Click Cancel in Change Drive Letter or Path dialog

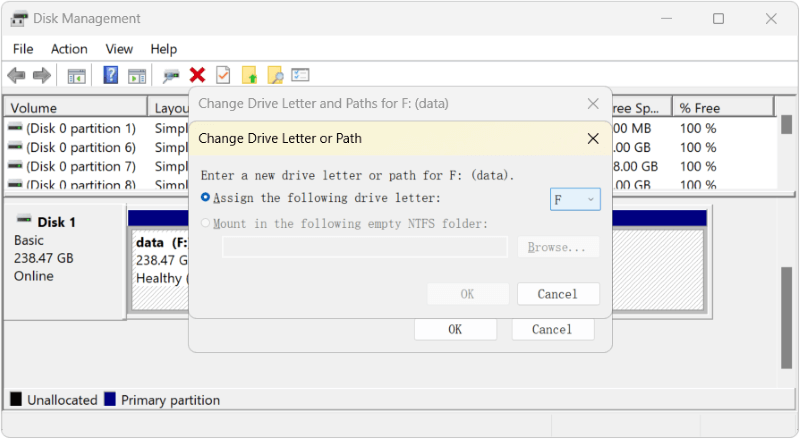[558, 294]
